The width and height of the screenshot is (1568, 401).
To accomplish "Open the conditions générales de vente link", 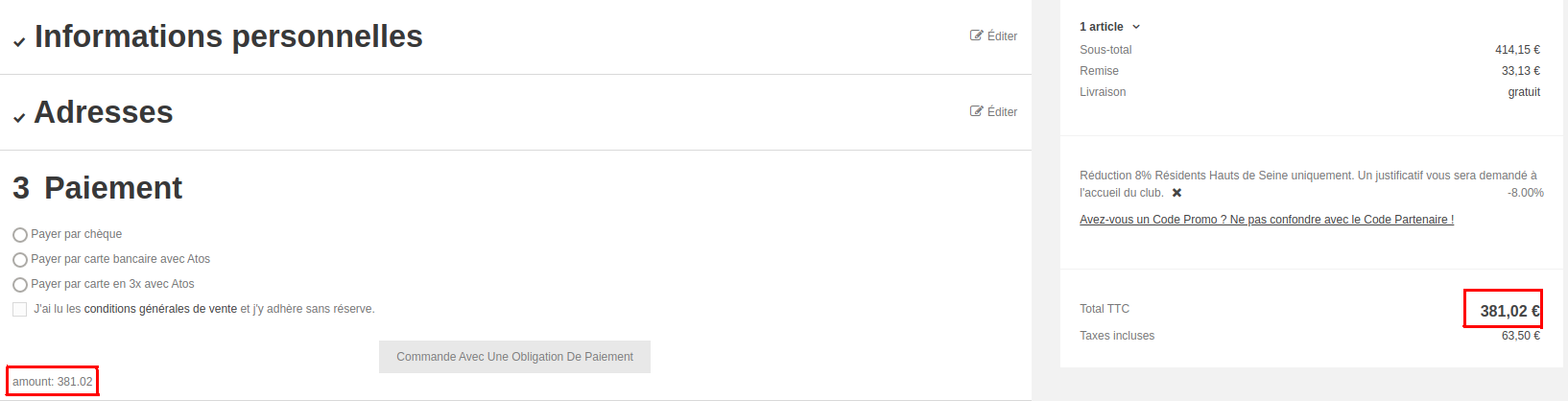I will pos(160,309).
